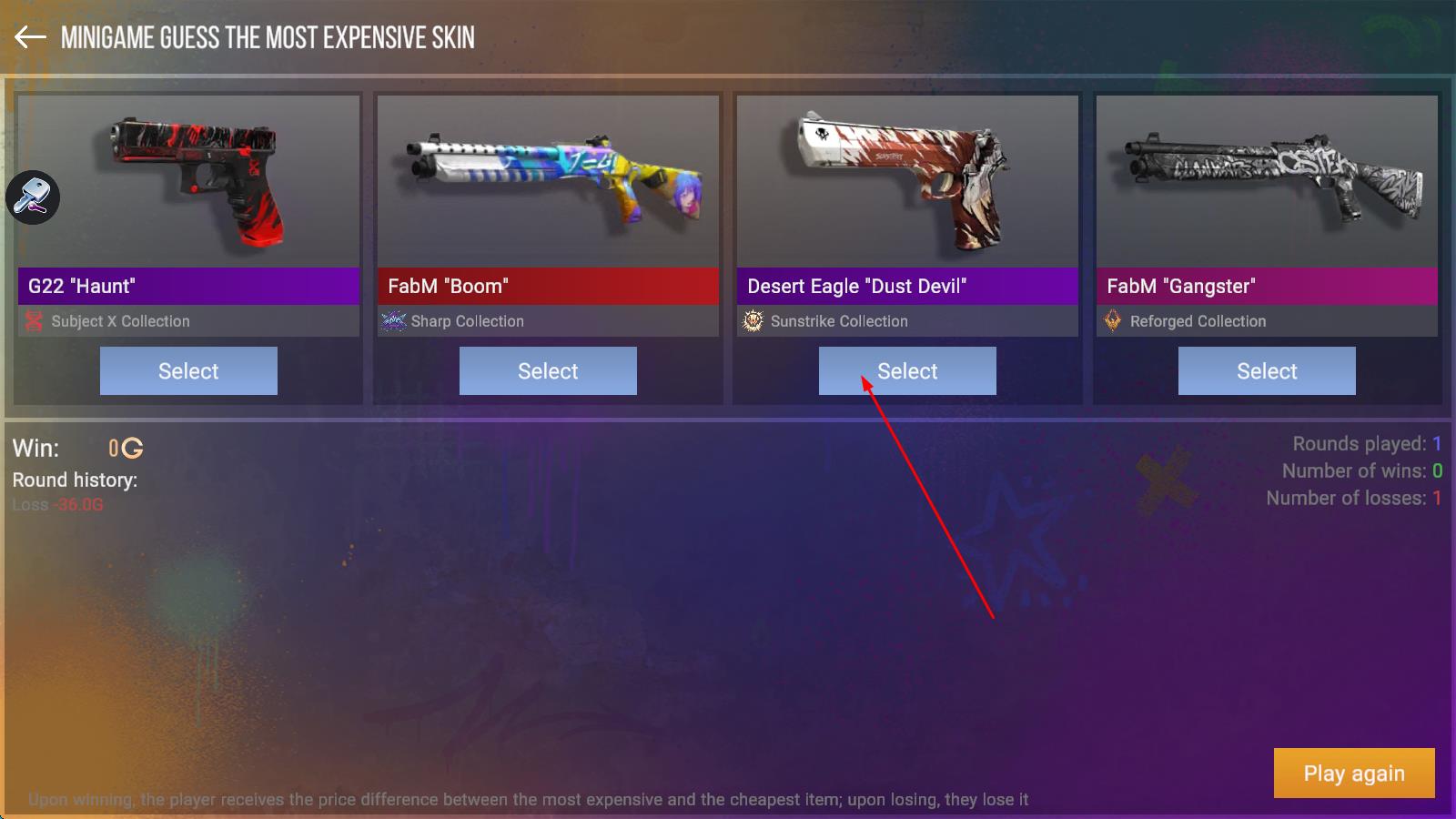Click the Desert Eagle Dust Devil image
Screen dimensions: 1456x819
point(899,180)
